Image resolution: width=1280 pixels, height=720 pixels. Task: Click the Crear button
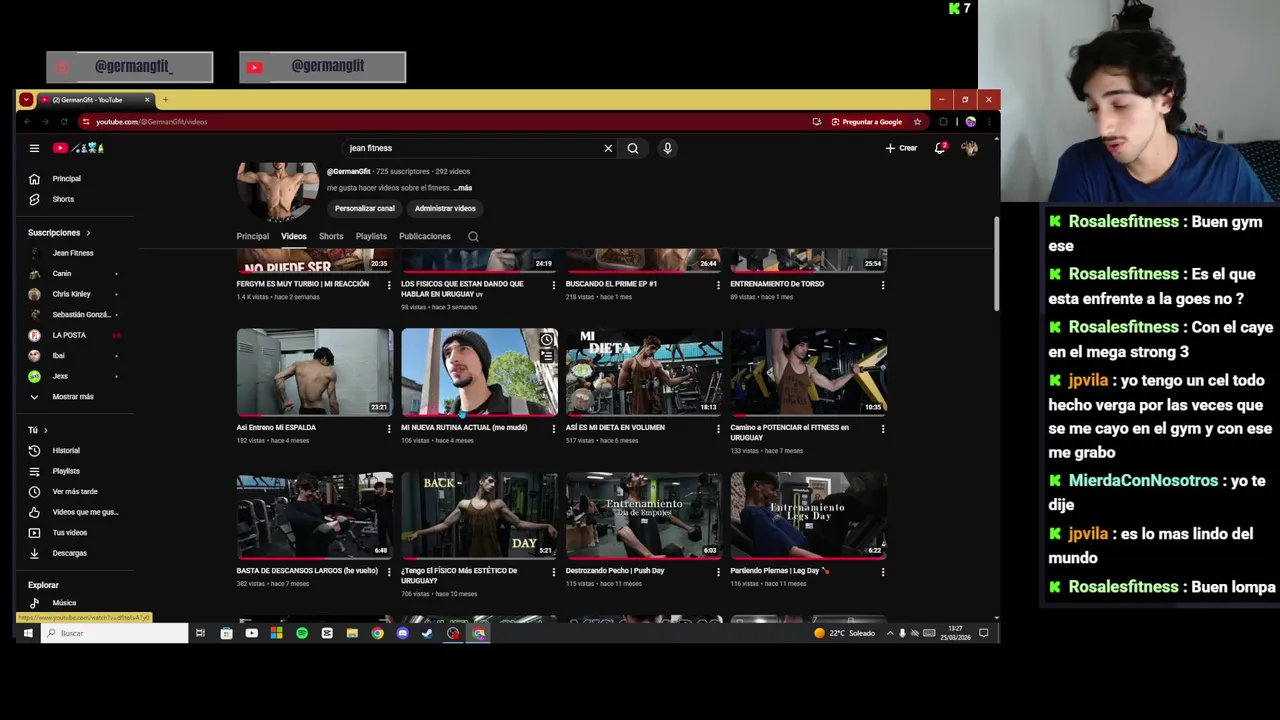coord(901,148)
